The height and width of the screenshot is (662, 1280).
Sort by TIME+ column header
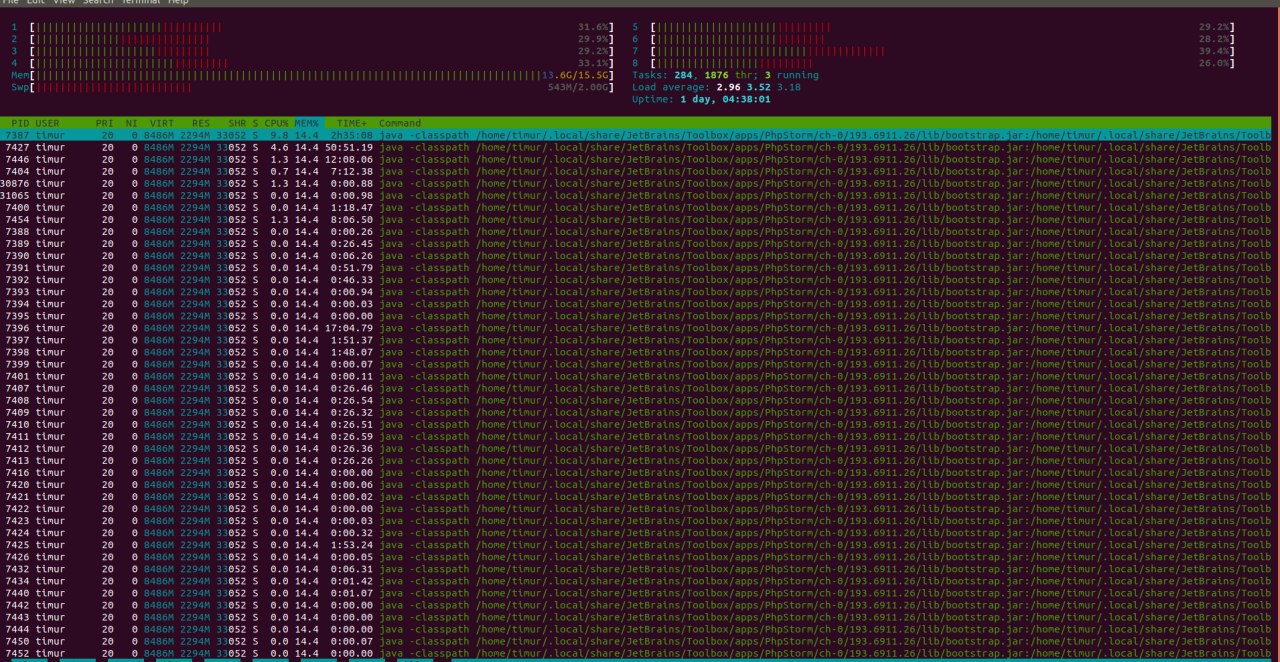[351, 123]
